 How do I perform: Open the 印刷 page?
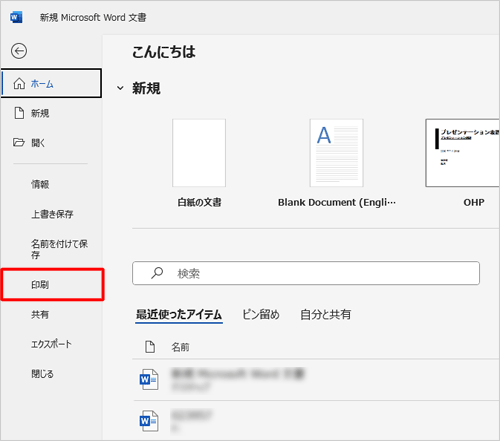(x=52, y=285)
